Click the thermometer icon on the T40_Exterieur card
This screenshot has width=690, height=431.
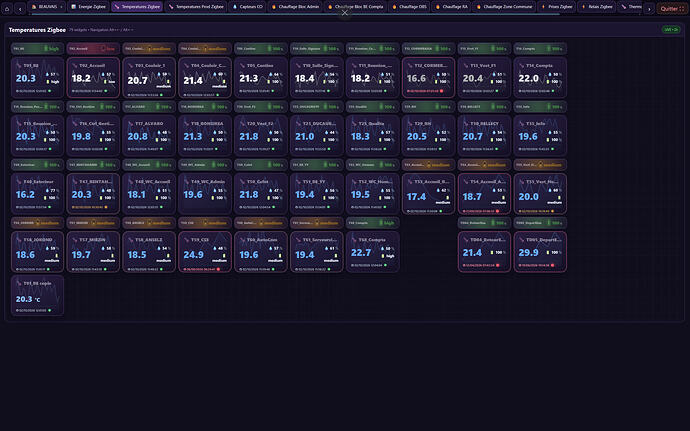[x=18, y=182]
